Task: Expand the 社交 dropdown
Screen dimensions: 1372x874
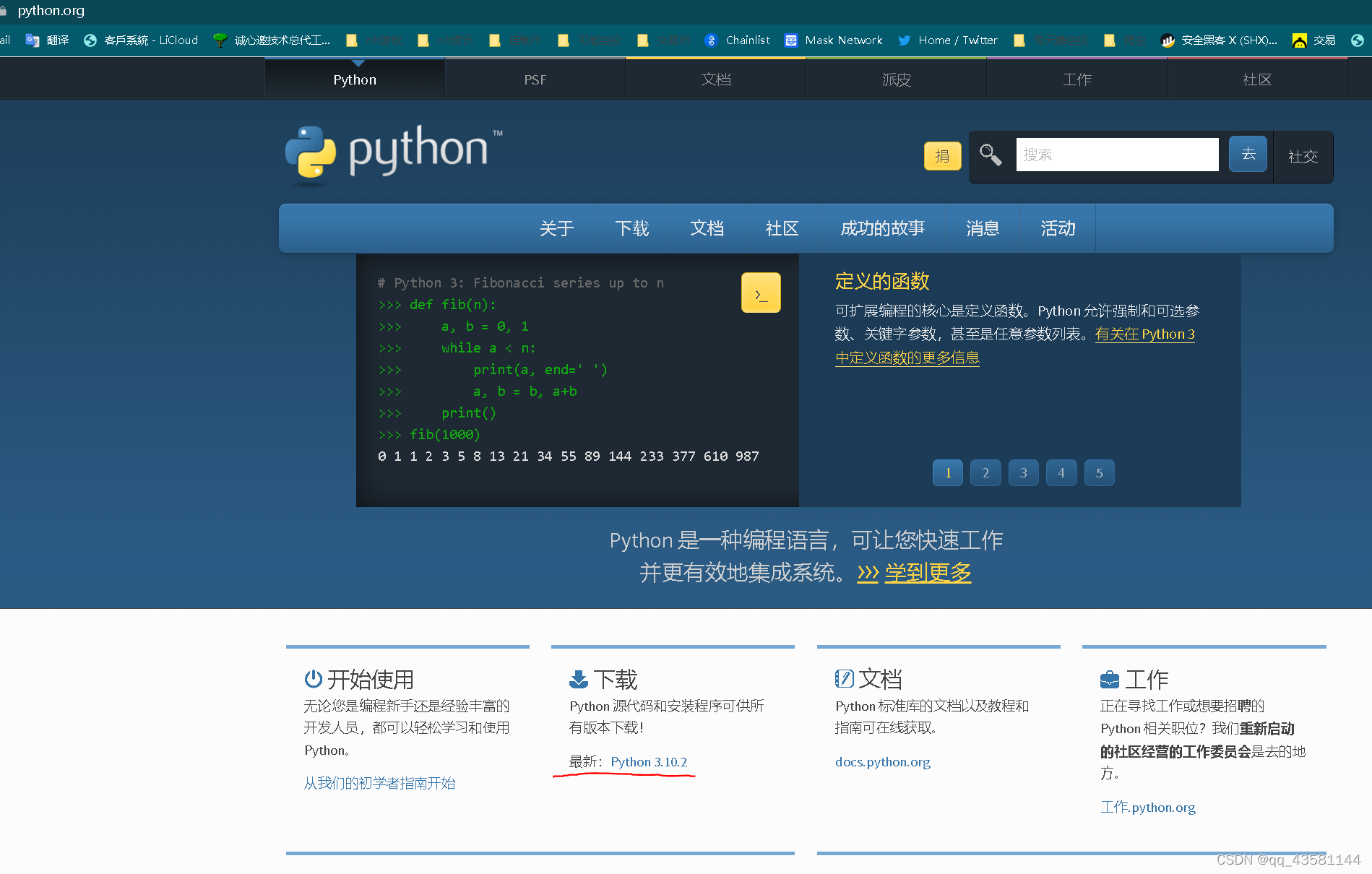Action: click(1303, 156)
